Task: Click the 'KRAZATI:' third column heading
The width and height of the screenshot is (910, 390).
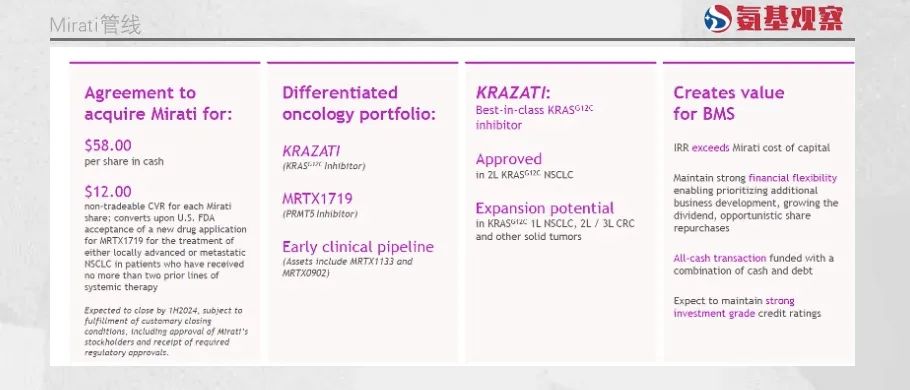Action: coord(513,93)
